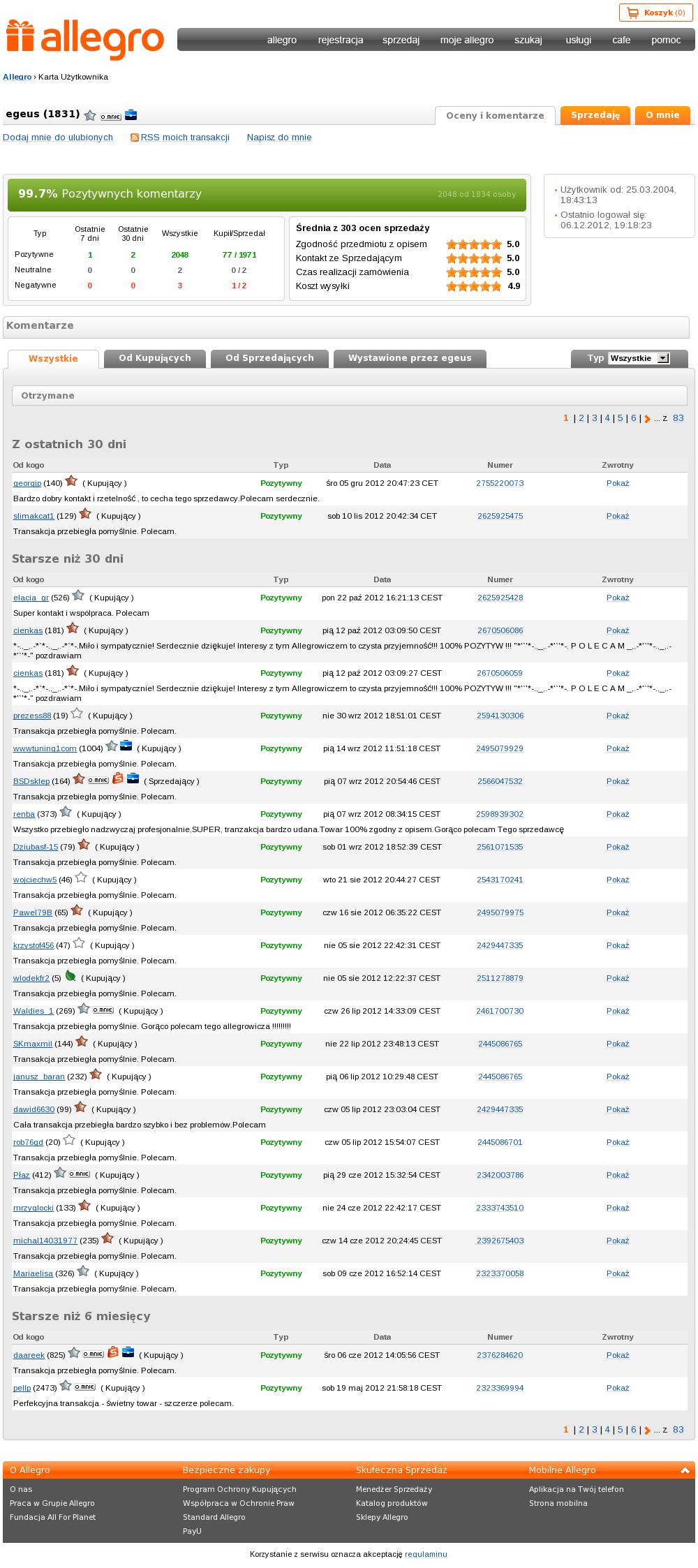Click the Allegro logo

pyautogui.click(x=85, y=40)
